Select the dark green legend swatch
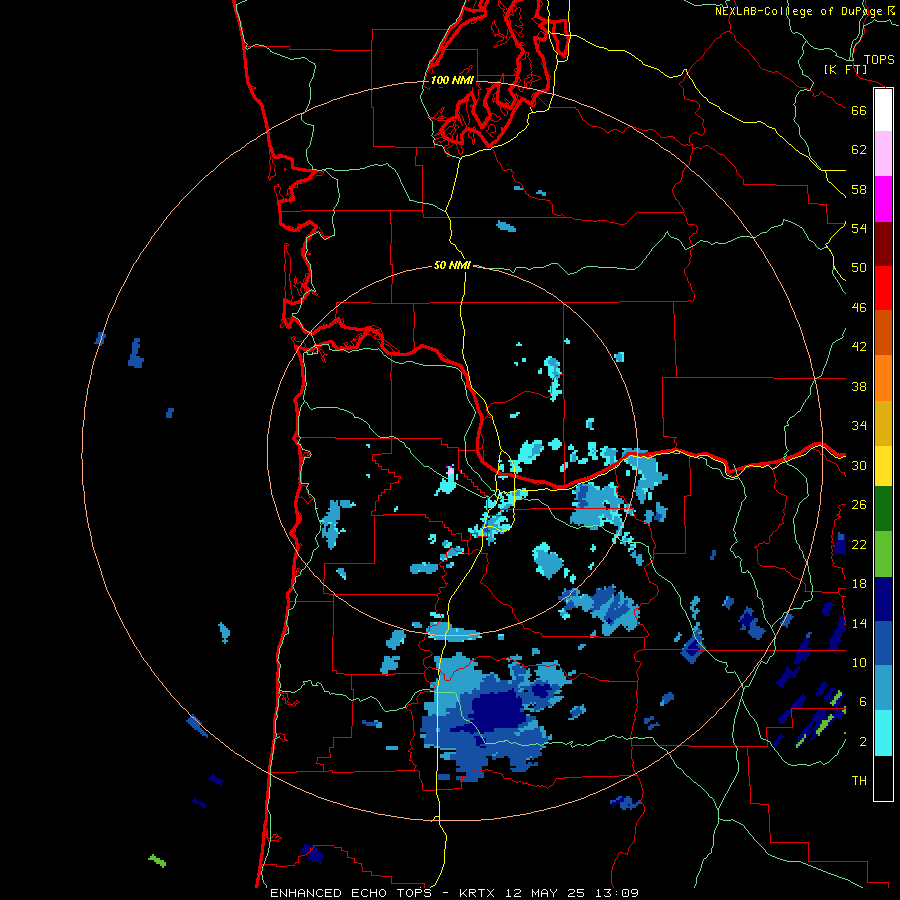 point(883,509)
